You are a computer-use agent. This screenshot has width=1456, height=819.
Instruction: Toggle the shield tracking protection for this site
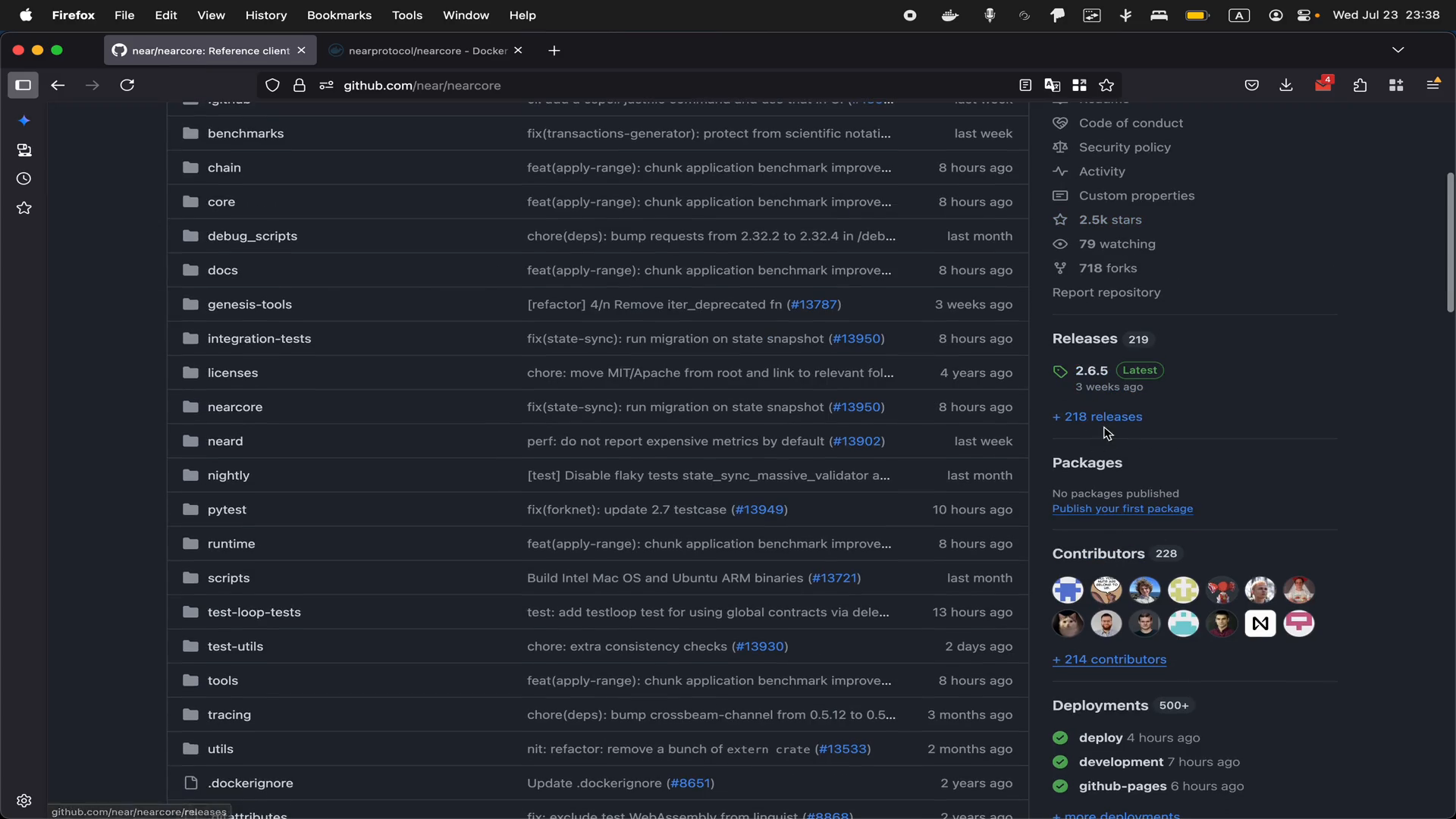tap(273, 86)
